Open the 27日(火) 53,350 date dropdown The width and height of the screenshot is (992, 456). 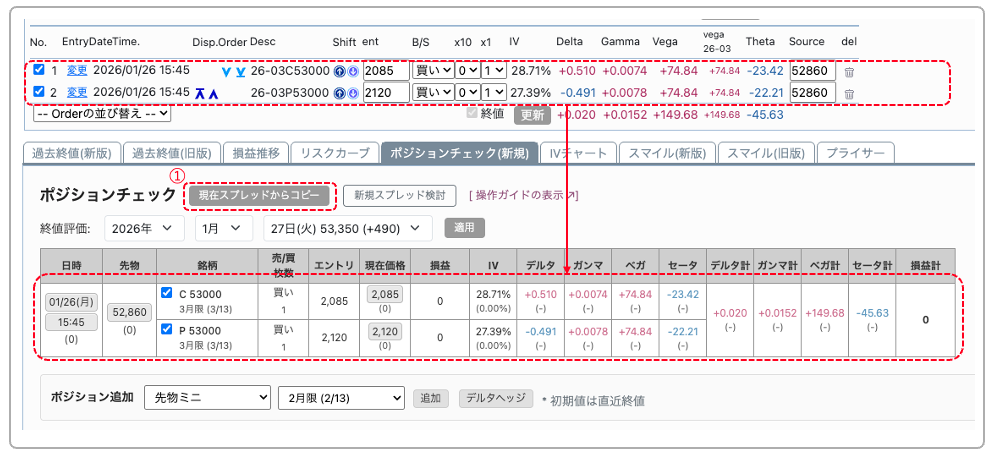click(348, 228)
